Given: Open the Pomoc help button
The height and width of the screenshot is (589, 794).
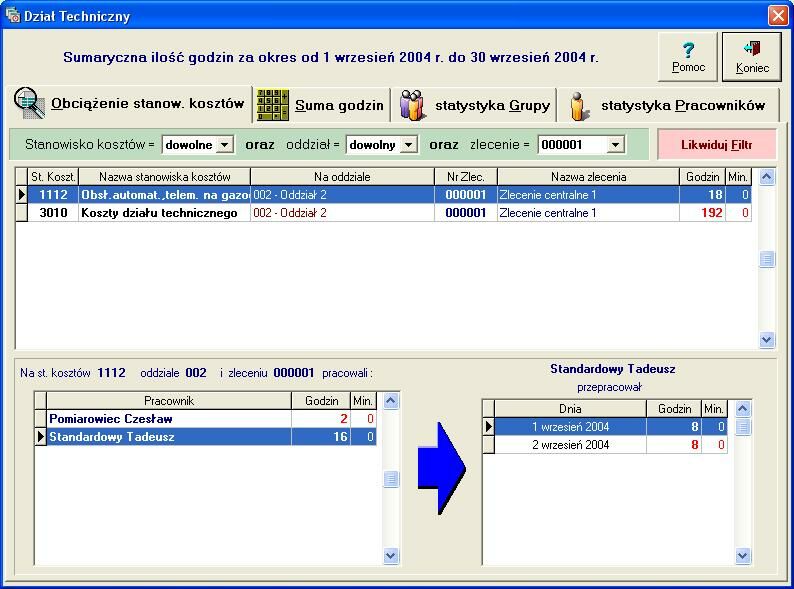Looking at the screenshot, I should [x=688, y=57].
